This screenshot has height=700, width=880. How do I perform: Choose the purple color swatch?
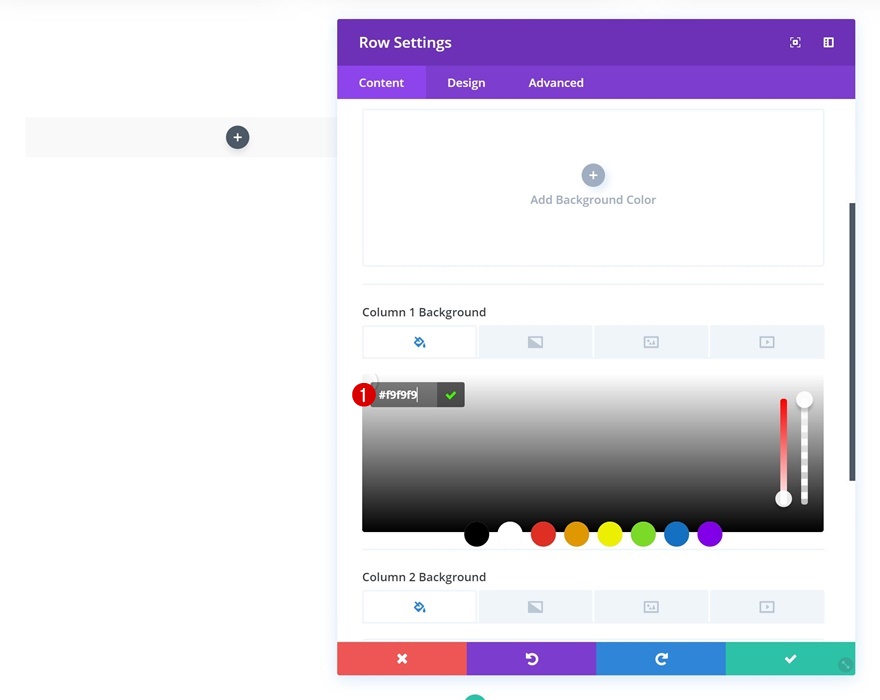point(710,534)
